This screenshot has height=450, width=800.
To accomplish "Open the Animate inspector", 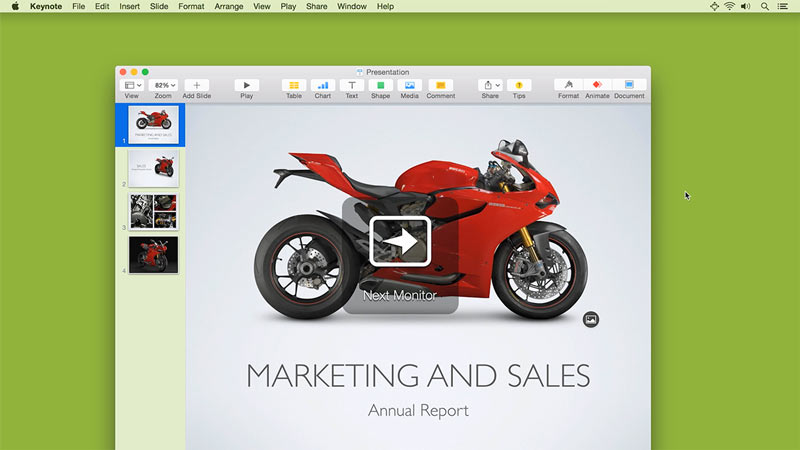I will pyautogui.click(x=597, y=85).
